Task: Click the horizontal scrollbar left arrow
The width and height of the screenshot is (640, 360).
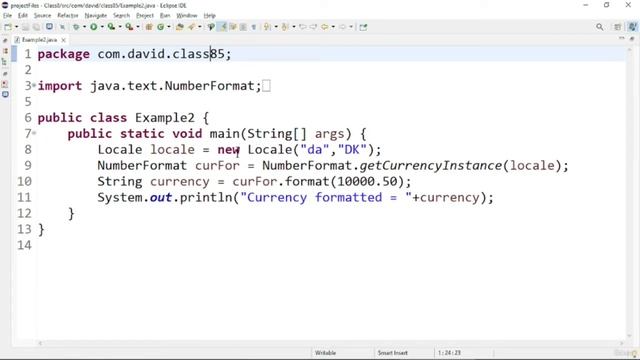Action: 40,343
